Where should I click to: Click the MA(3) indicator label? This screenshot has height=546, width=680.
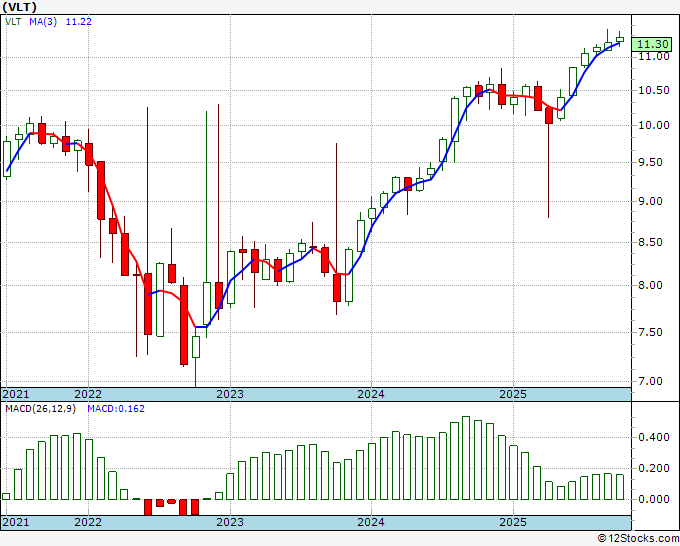coord(43,21)
